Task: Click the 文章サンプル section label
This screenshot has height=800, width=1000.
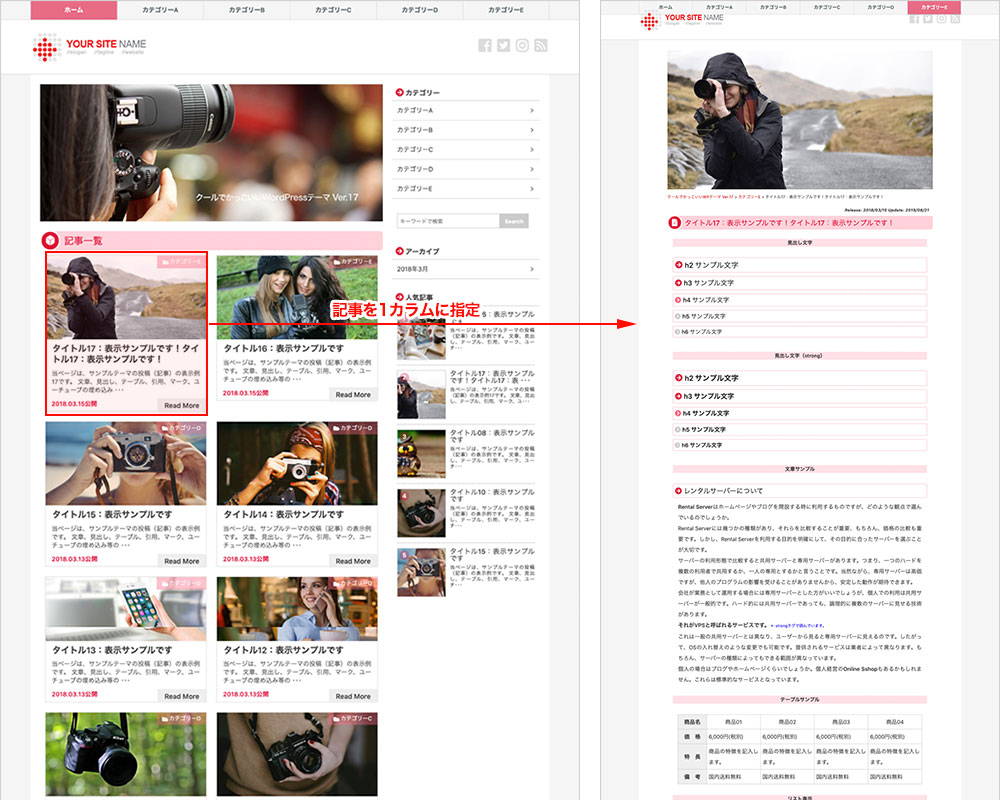Action: point(799,469)
